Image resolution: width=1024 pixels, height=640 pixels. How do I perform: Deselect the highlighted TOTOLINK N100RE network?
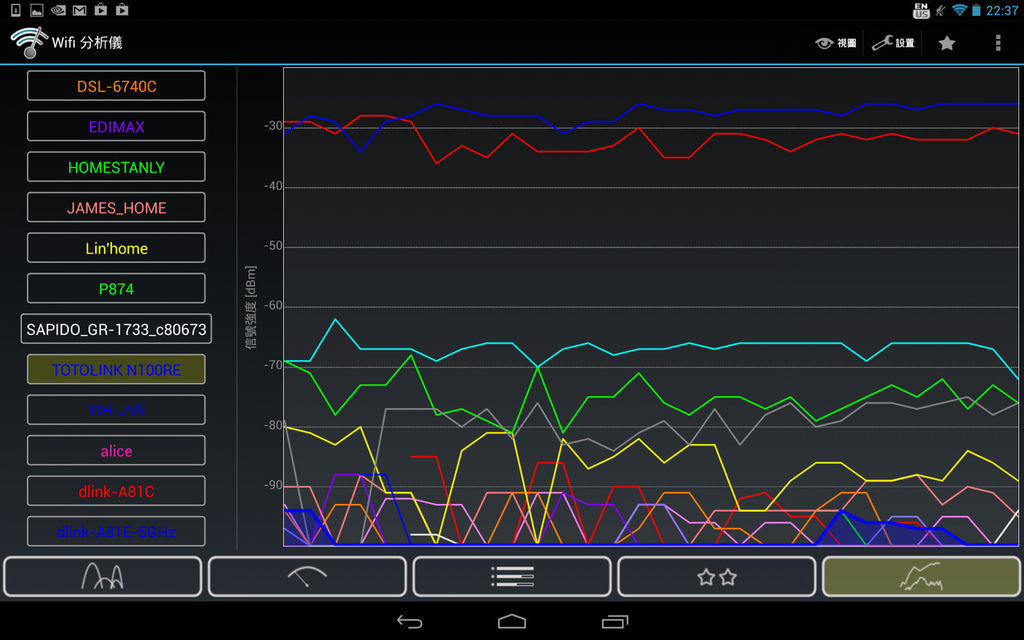click(116, 370)
